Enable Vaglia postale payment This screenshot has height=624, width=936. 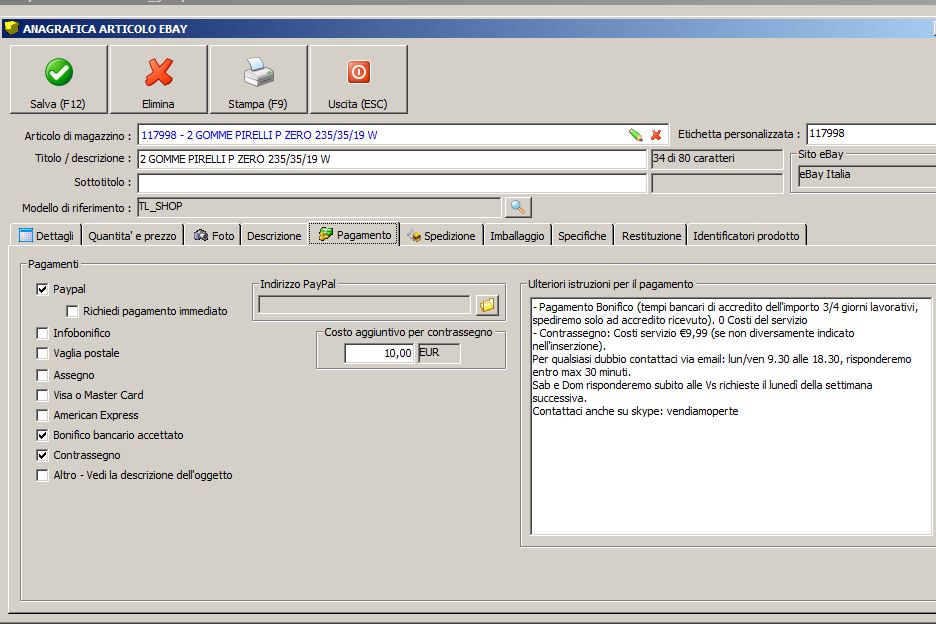(x=42, y=353)
